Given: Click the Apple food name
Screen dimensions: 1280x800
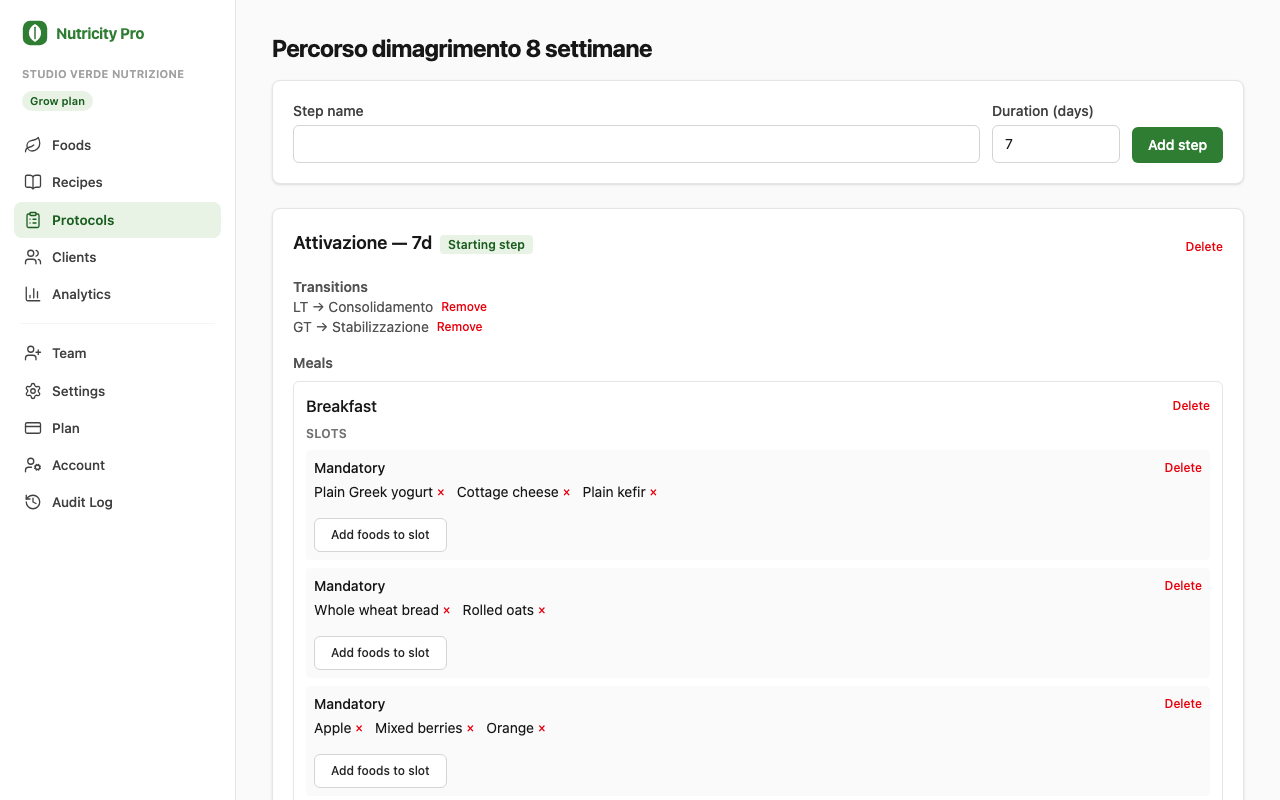Looking at the screenshot, I should (x=332, y=728).
